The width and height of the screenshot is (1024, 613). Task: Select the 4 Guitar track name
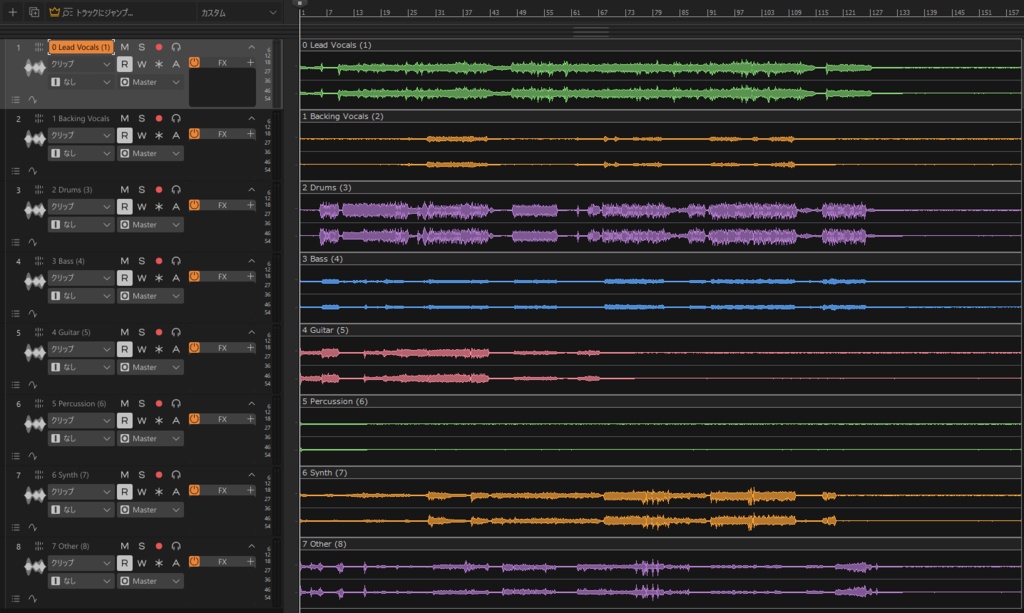coord(71,332)
